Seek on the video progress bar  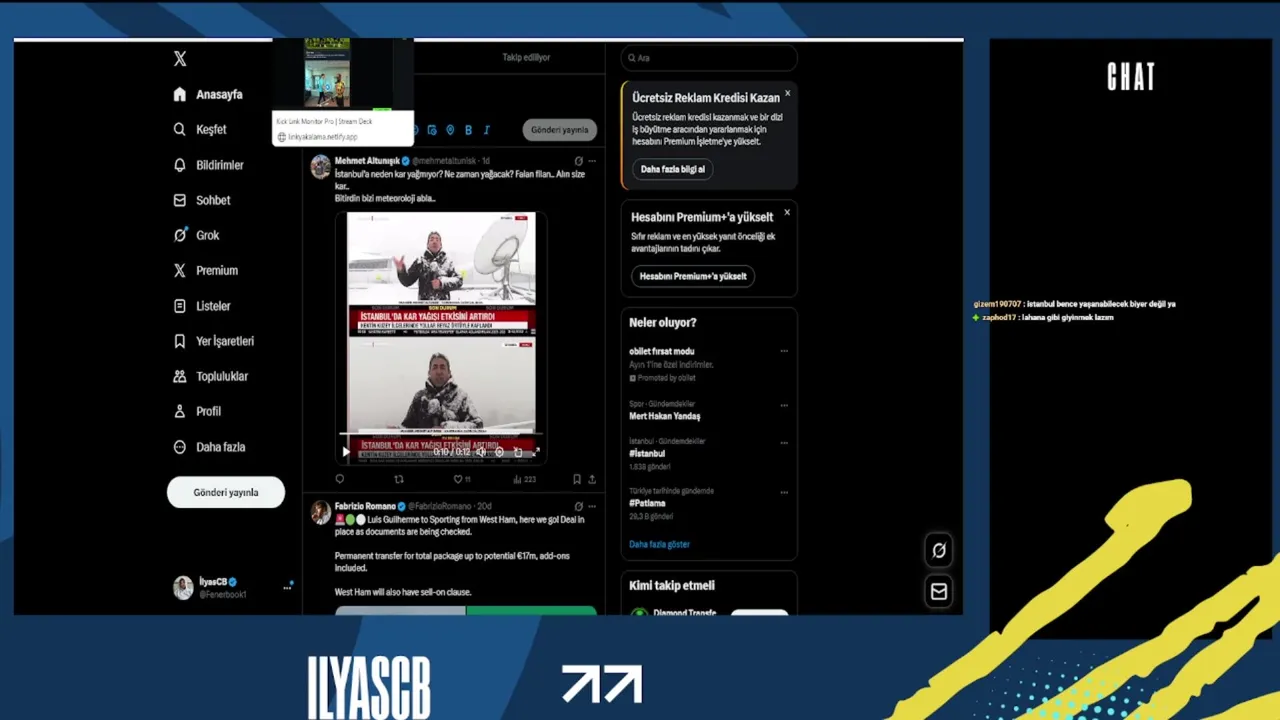441,434
